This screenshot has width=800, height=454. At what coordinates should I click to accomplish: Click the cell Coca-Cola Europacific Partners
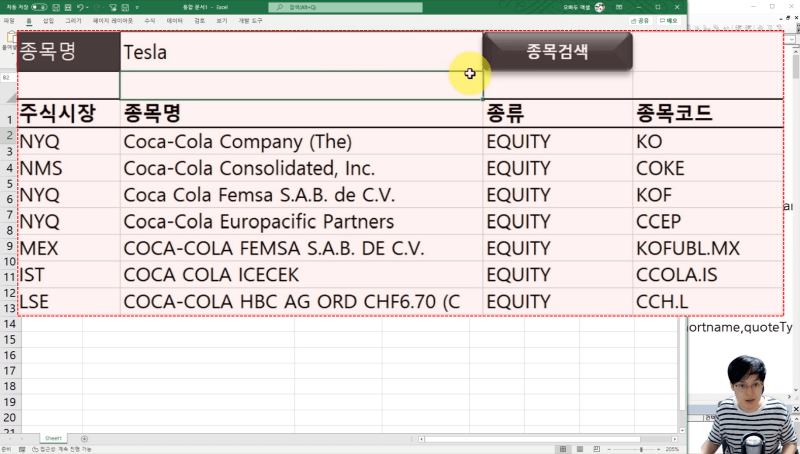point(301,221)
